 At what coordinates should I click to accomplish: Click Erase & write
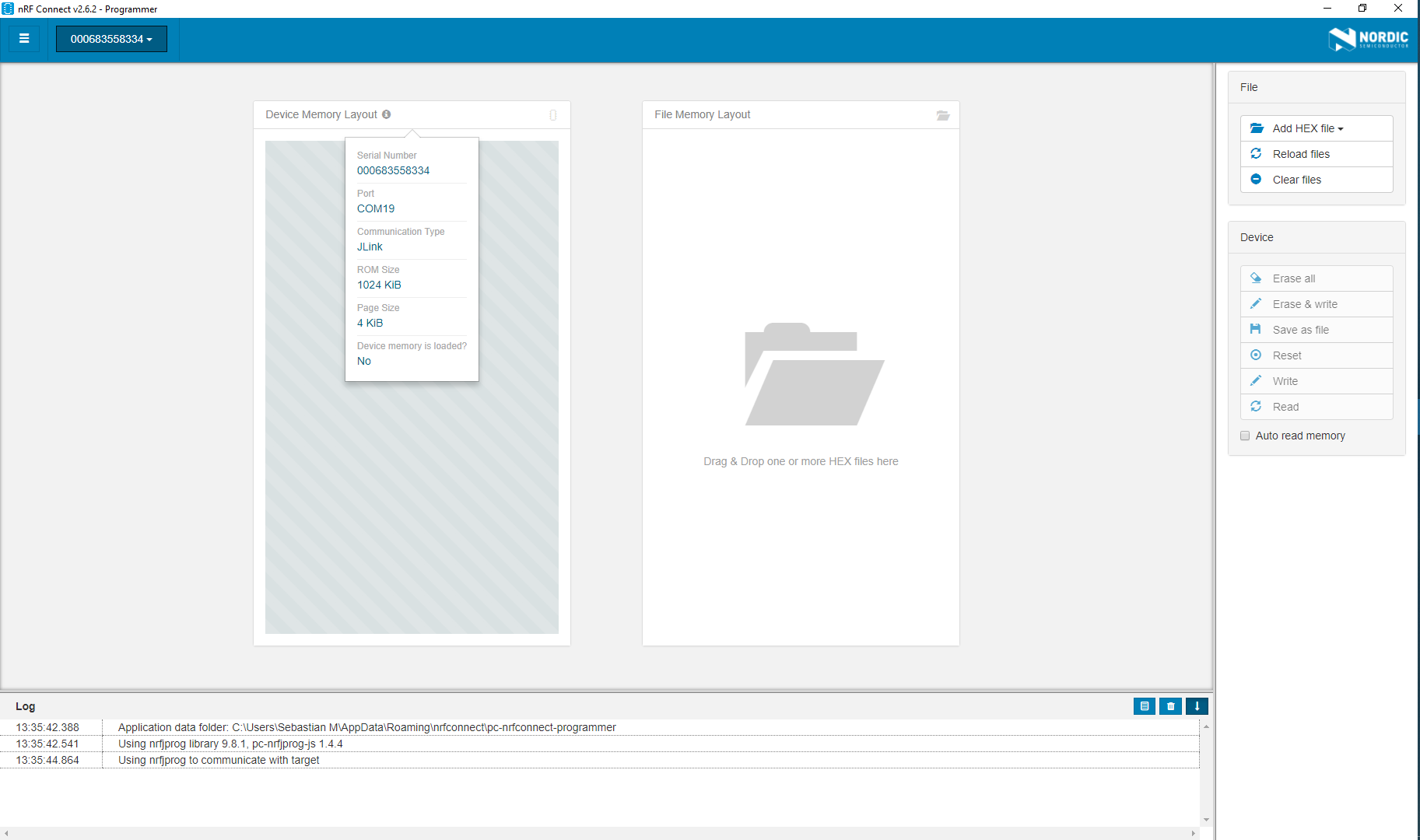(x=1317, y=304)
